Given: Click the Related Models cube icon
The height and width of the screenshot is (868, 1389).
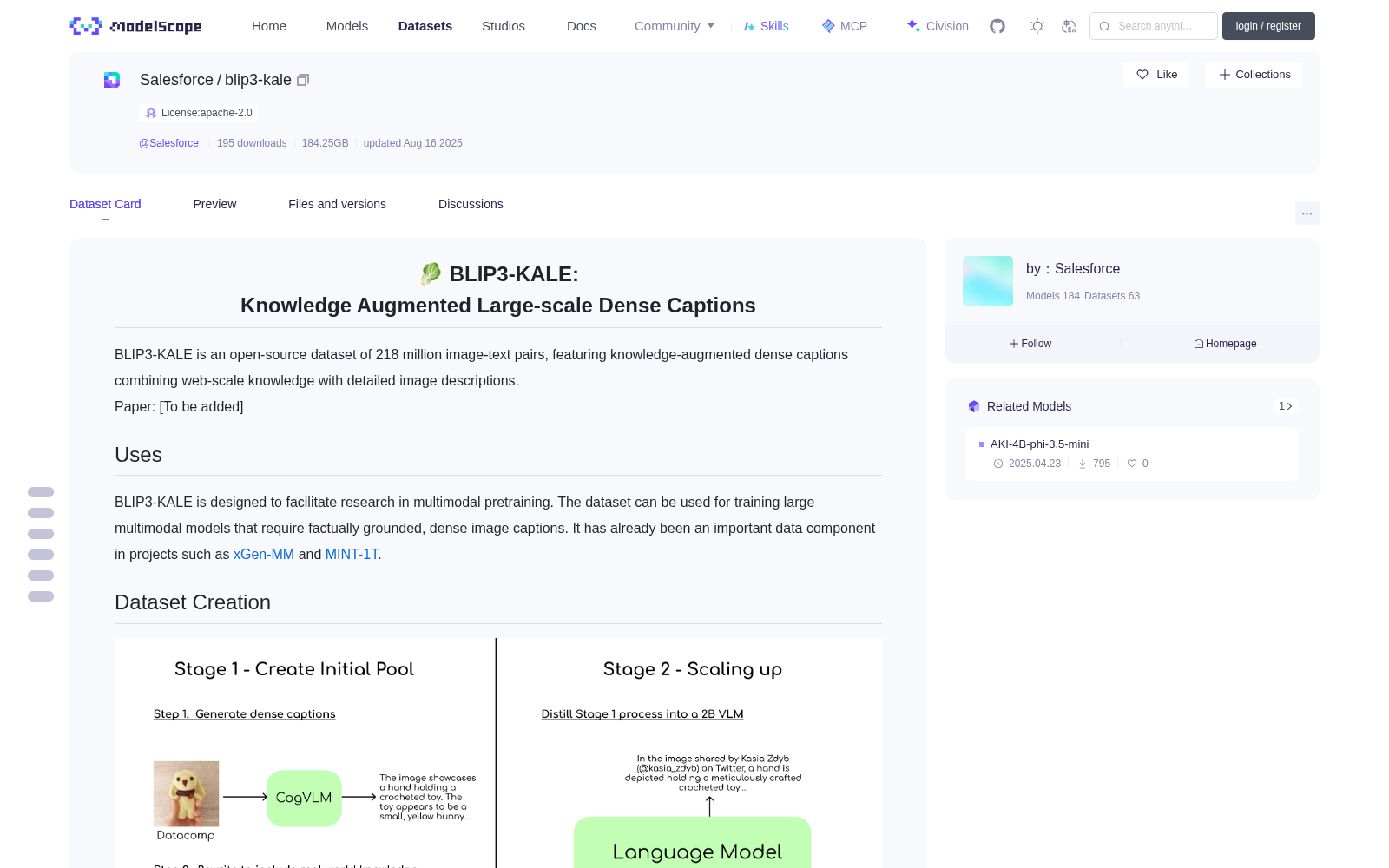Looking at the screenshot, I should [x=974, y=406].
